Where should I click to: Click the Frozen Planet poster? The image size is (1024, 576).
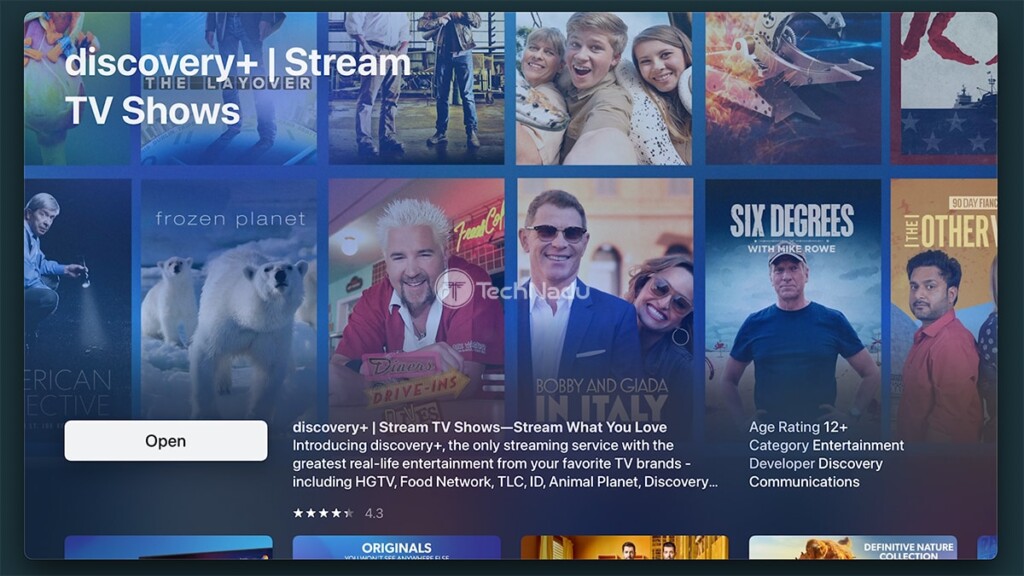(229, 298)
